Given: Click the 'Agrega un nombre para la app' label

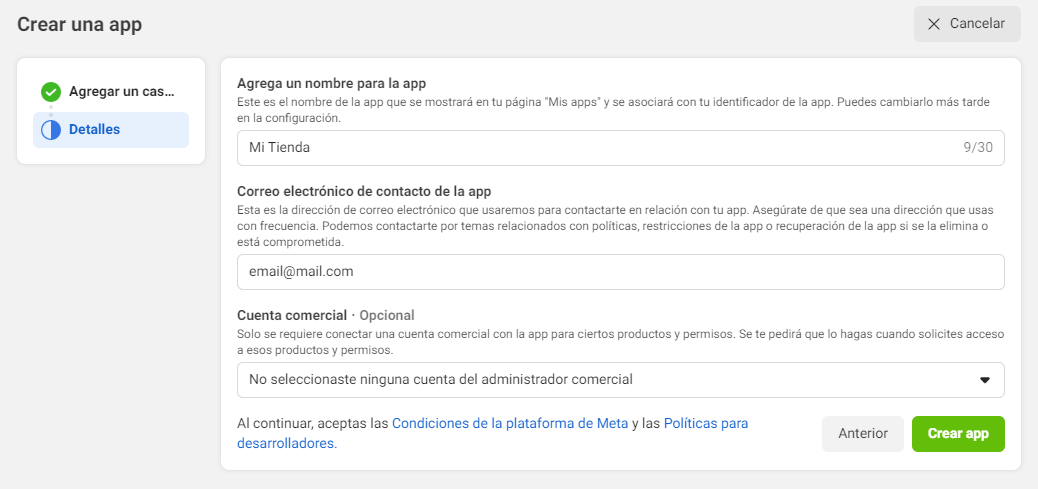Looking at the screenshot, I should pos(338,83).
